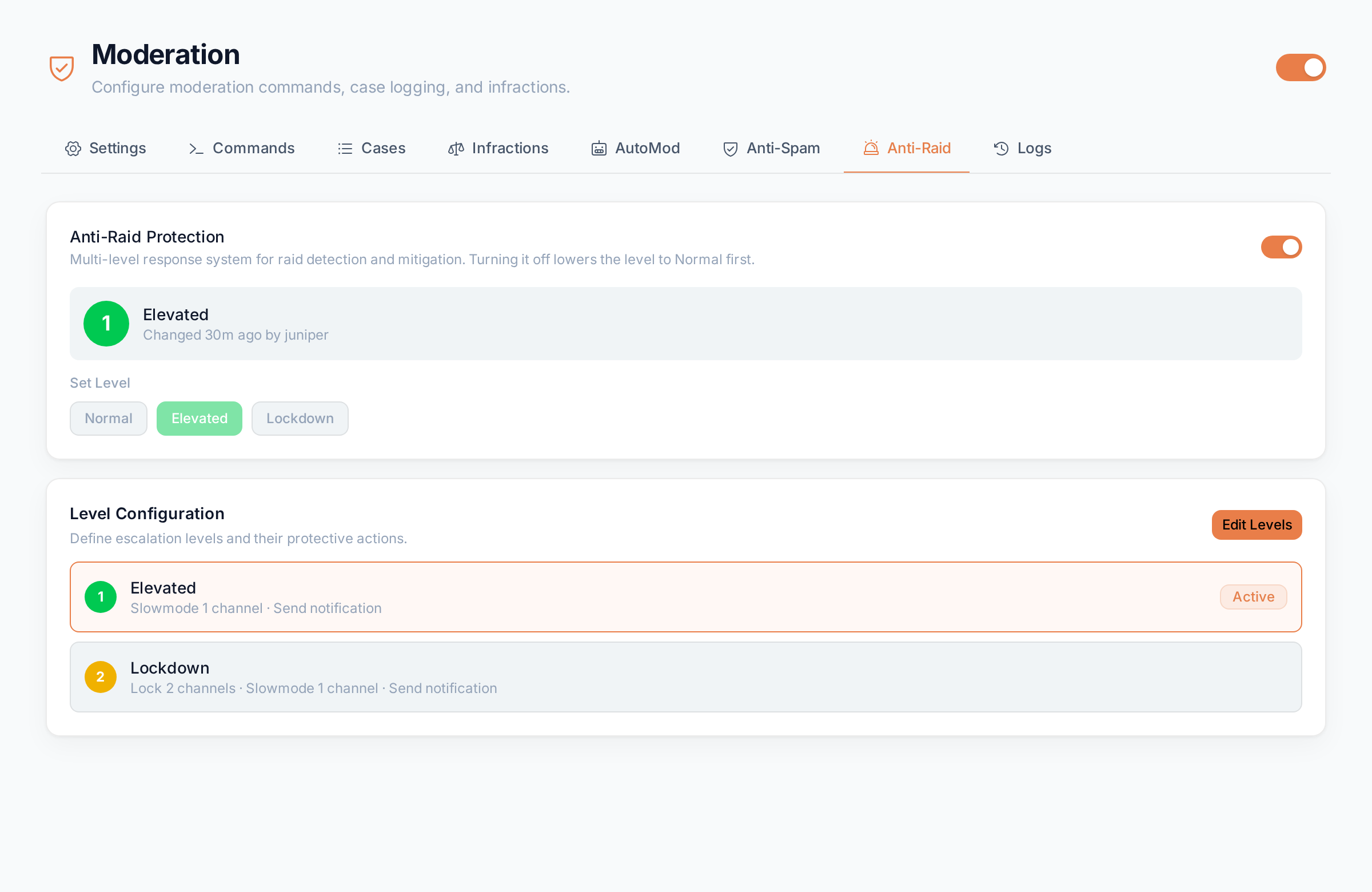
Task: Click the Commands terminal prompt icon
Action: (x=197, y=149)
